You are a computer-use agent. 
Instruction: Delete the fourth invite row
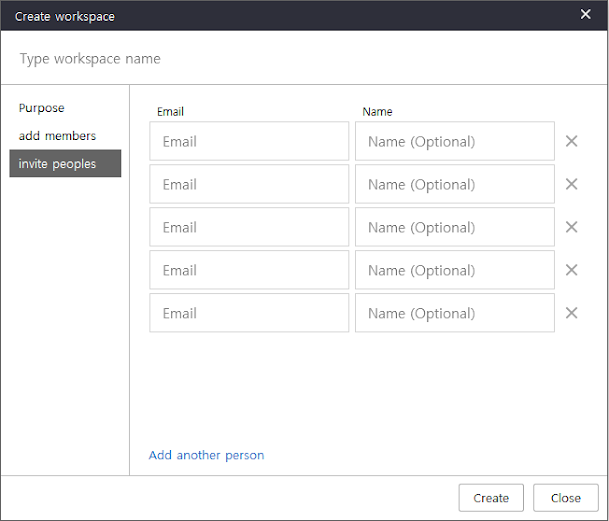pyautogui.click(x=572, y=270)
